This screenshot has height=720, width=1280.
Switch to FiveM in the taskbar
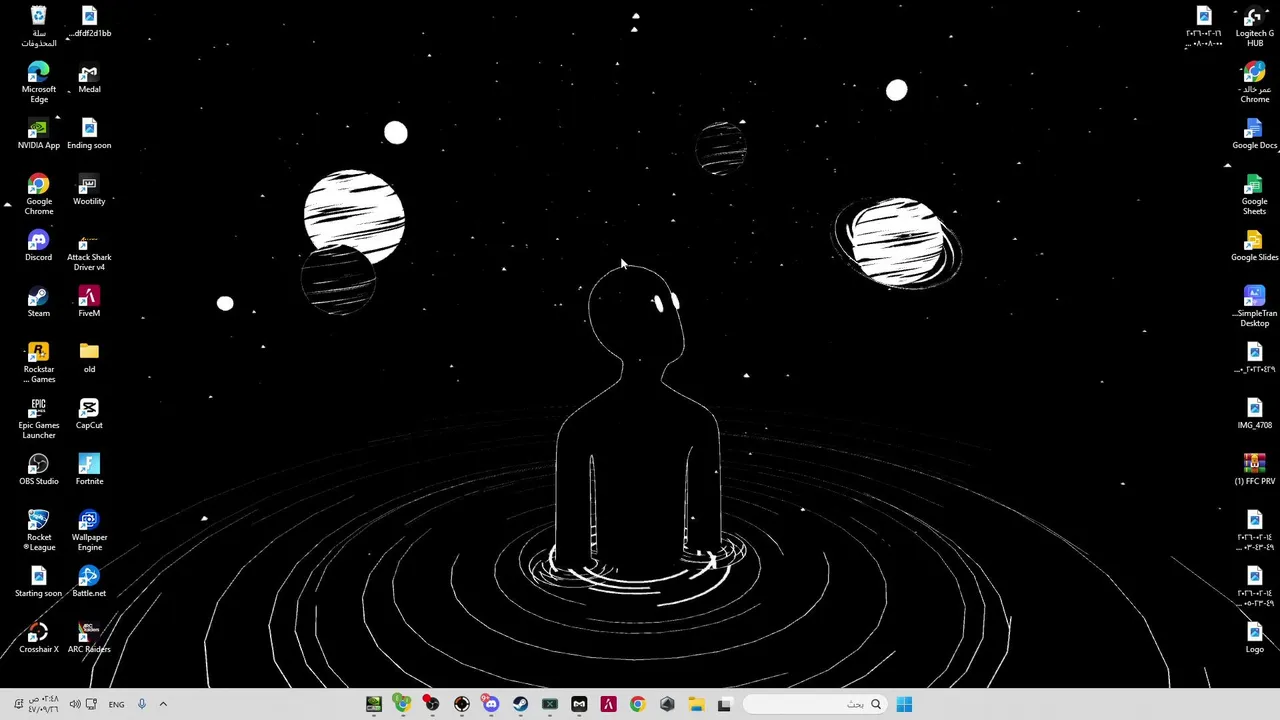(608, 704)
